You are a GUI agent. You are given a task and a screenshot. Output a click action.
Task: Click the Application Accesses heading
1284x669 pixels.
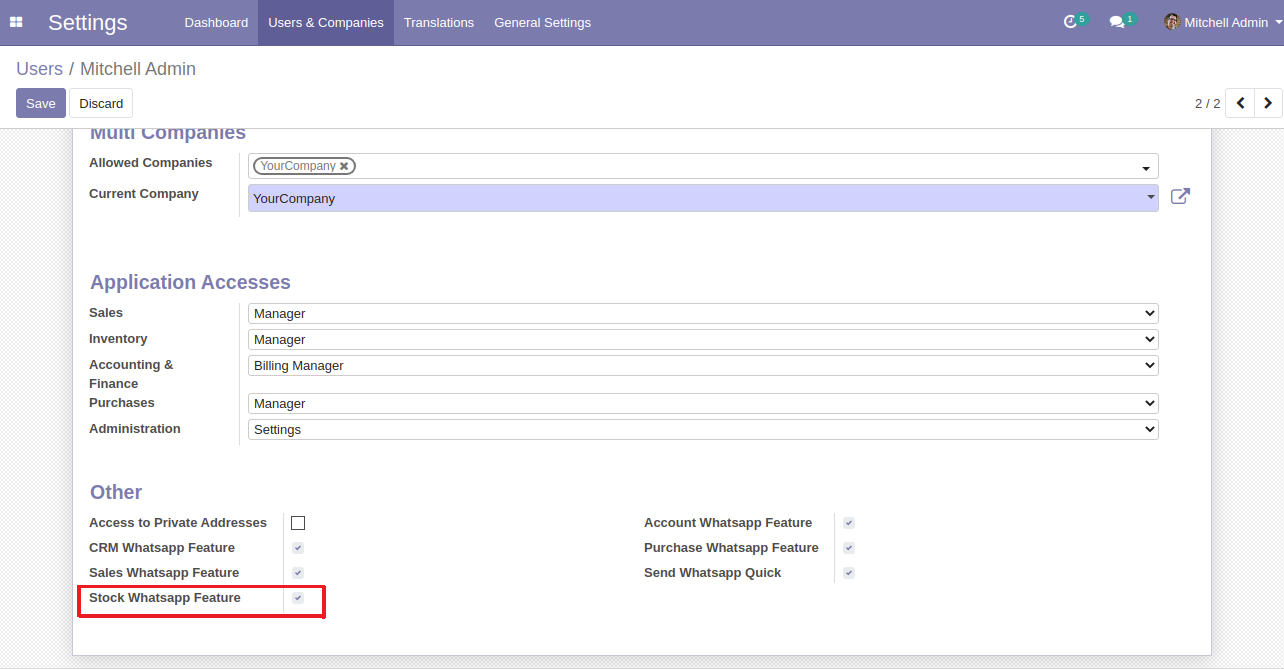[x=190, y=282]
